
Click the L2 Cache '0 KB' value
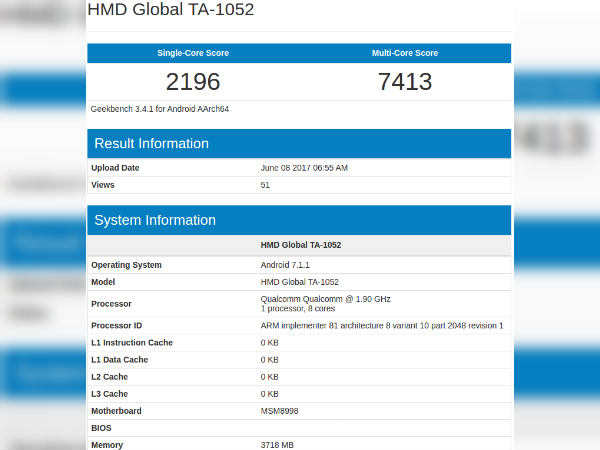coord(269,377)
